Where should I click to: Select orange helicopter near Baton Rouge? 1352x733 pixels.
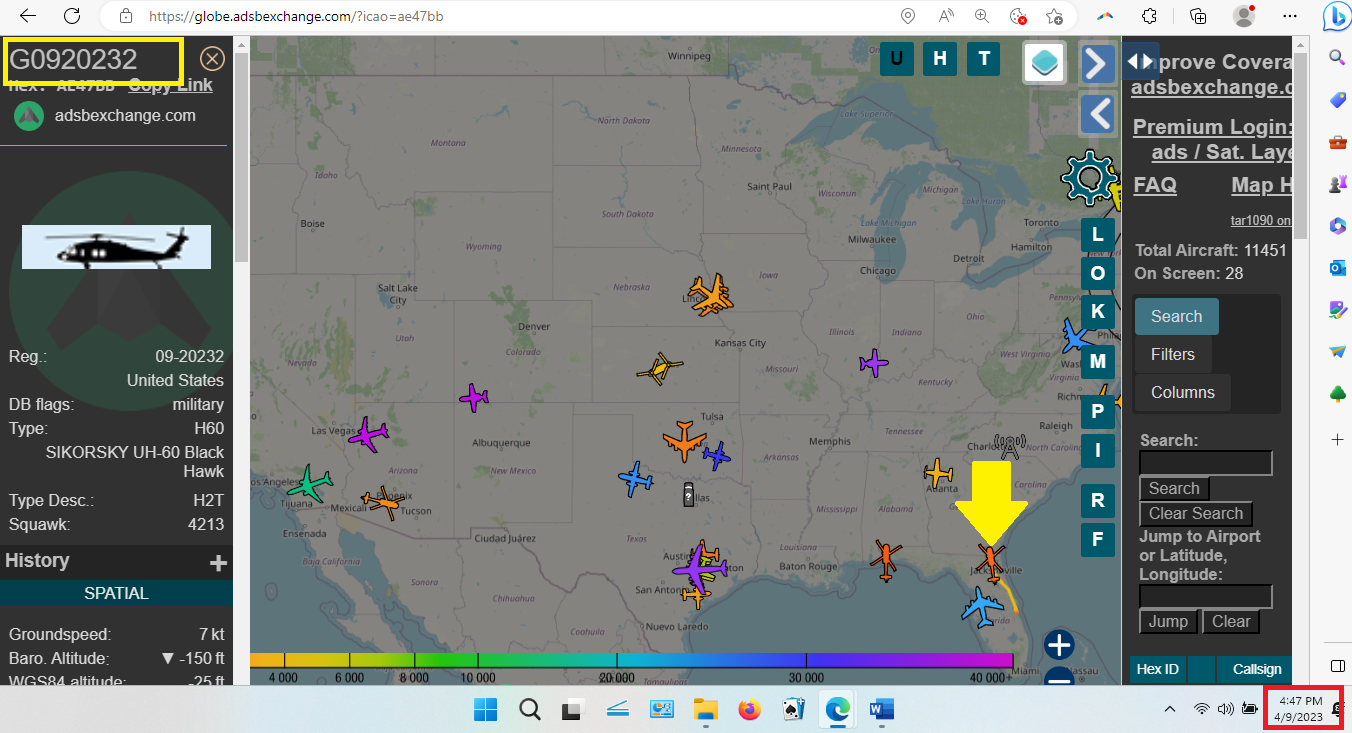point(886,560)
